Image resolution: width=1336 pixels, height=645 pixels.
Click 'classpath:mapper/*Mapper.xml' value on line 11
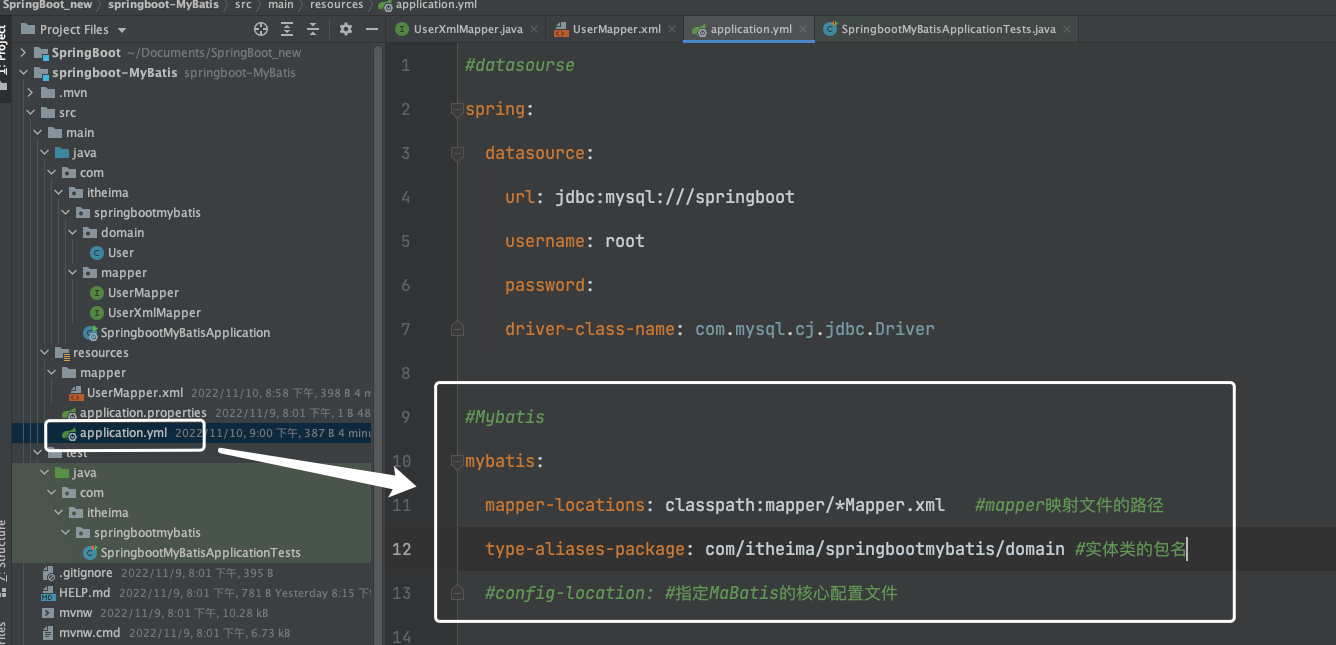(x=805, y=505)
